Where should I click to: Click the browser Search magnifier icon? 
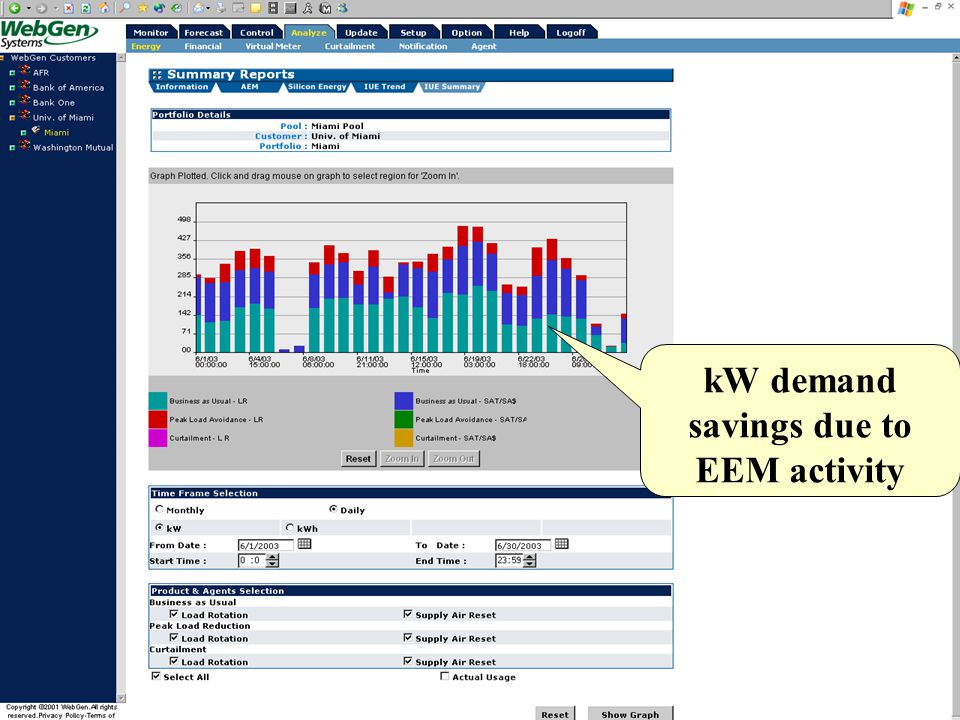(124, 8)
